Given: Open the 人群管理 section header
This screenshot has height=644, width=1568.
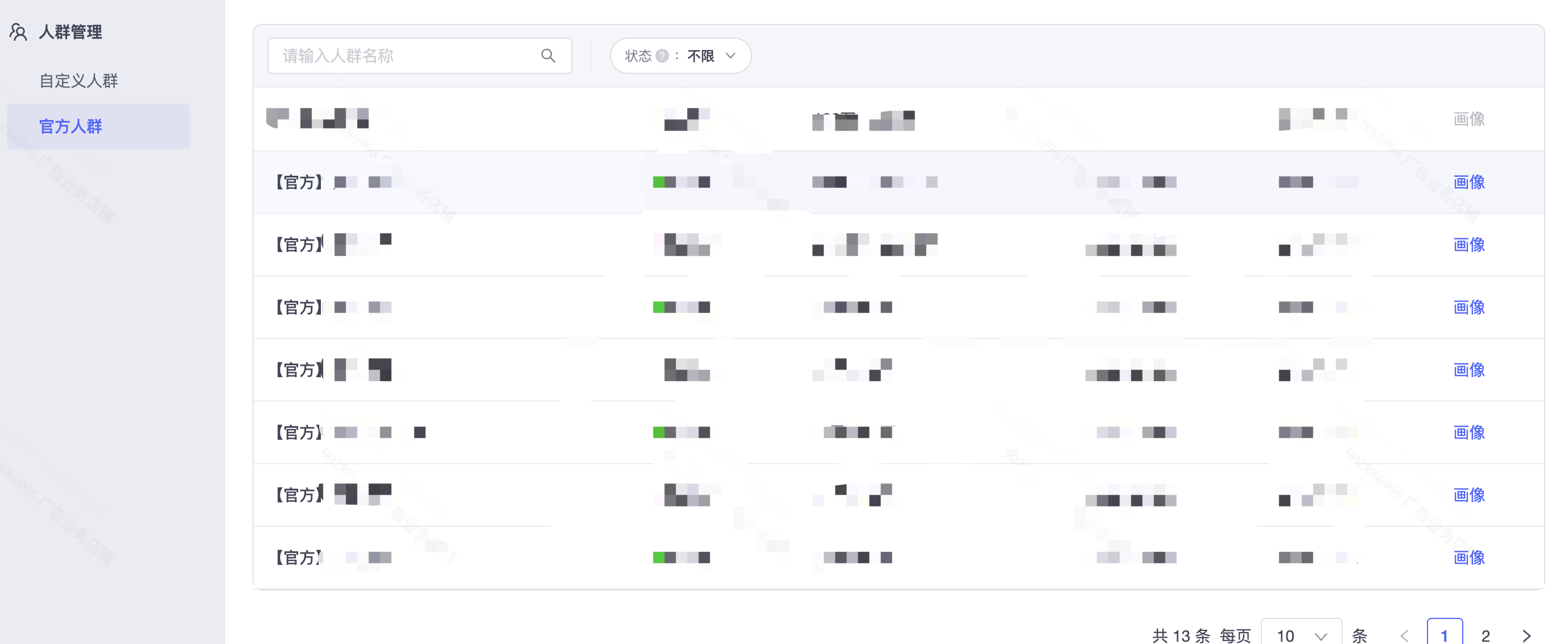Looking at the screenshot, I should click(71, 32).
